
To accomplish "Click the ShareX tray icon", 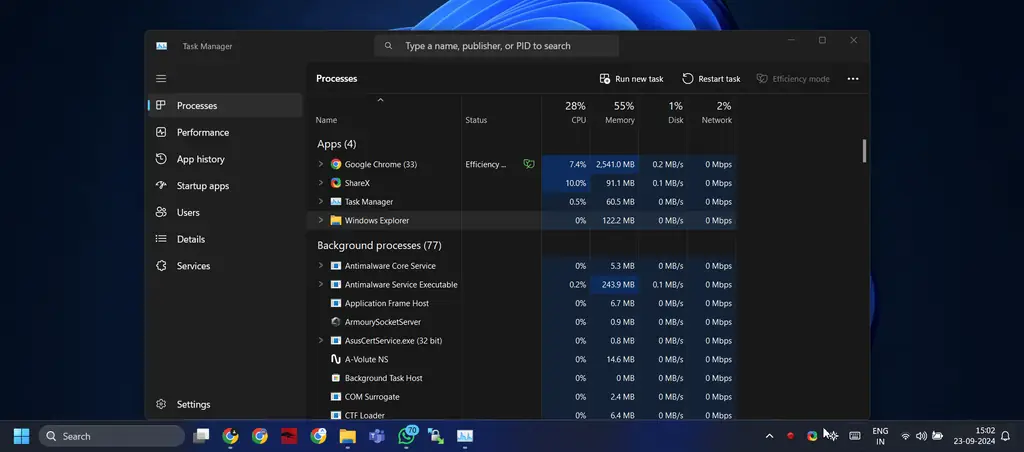I will pyautogui.click(x=812, y=436).
